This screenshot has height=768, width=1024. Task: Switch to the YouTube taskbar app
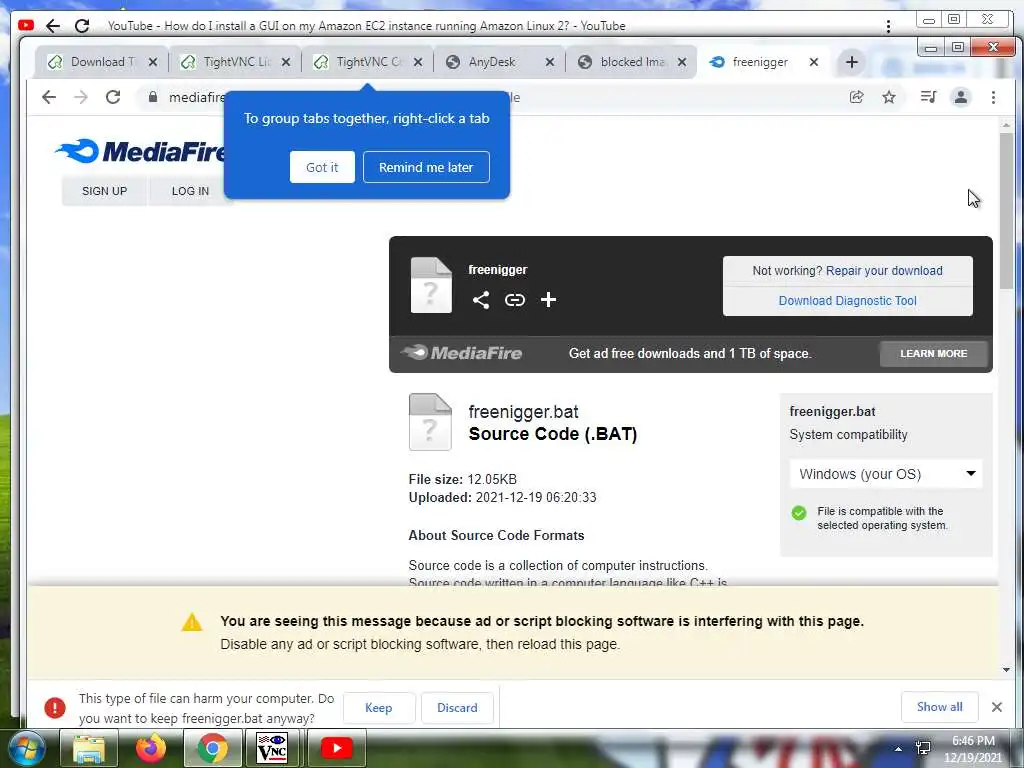point(336,748)
